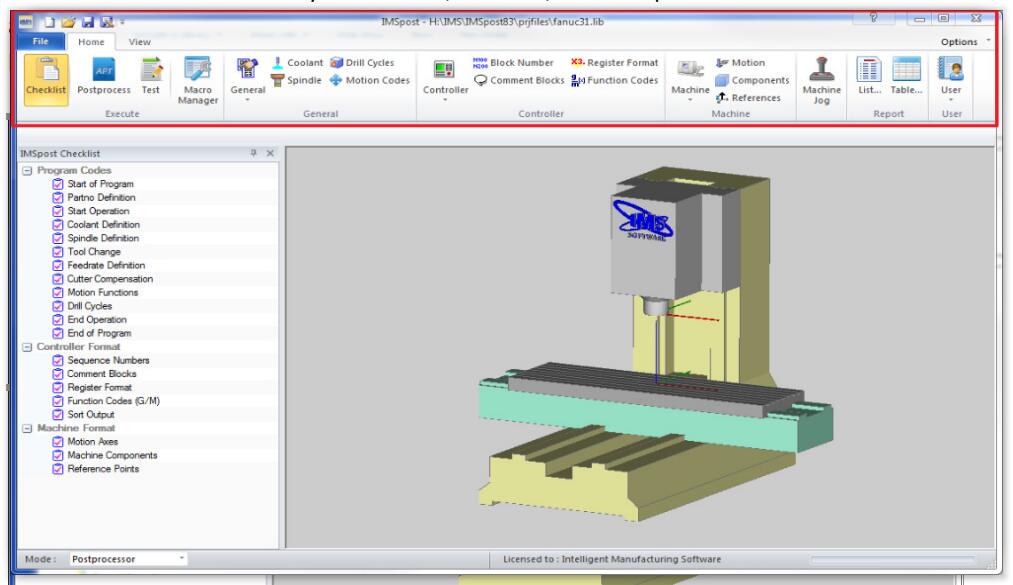Toggle the Start of Program checkbox
1013x585 pixels.
57,184
